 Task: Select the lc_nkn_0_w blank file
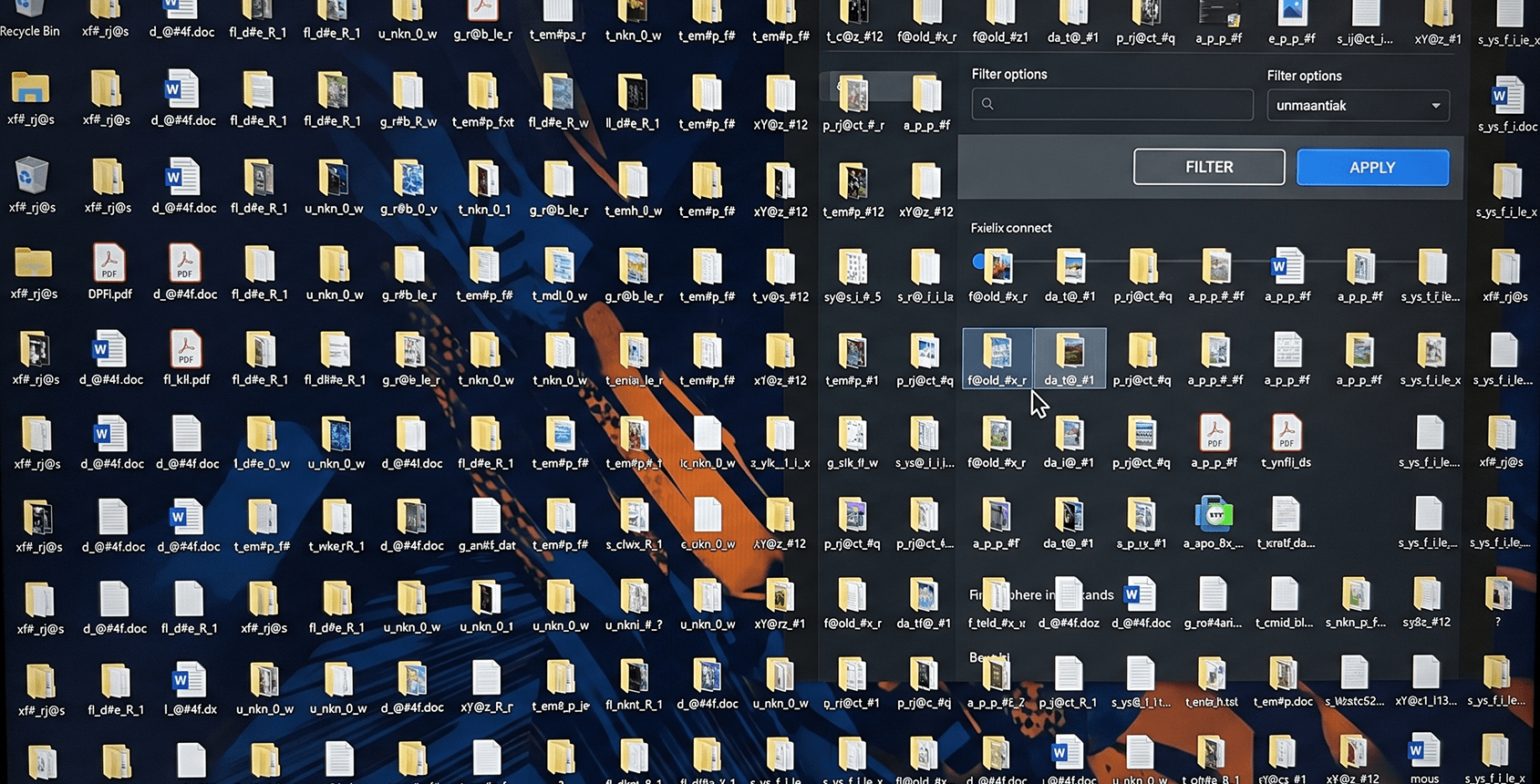pos(707,434)
